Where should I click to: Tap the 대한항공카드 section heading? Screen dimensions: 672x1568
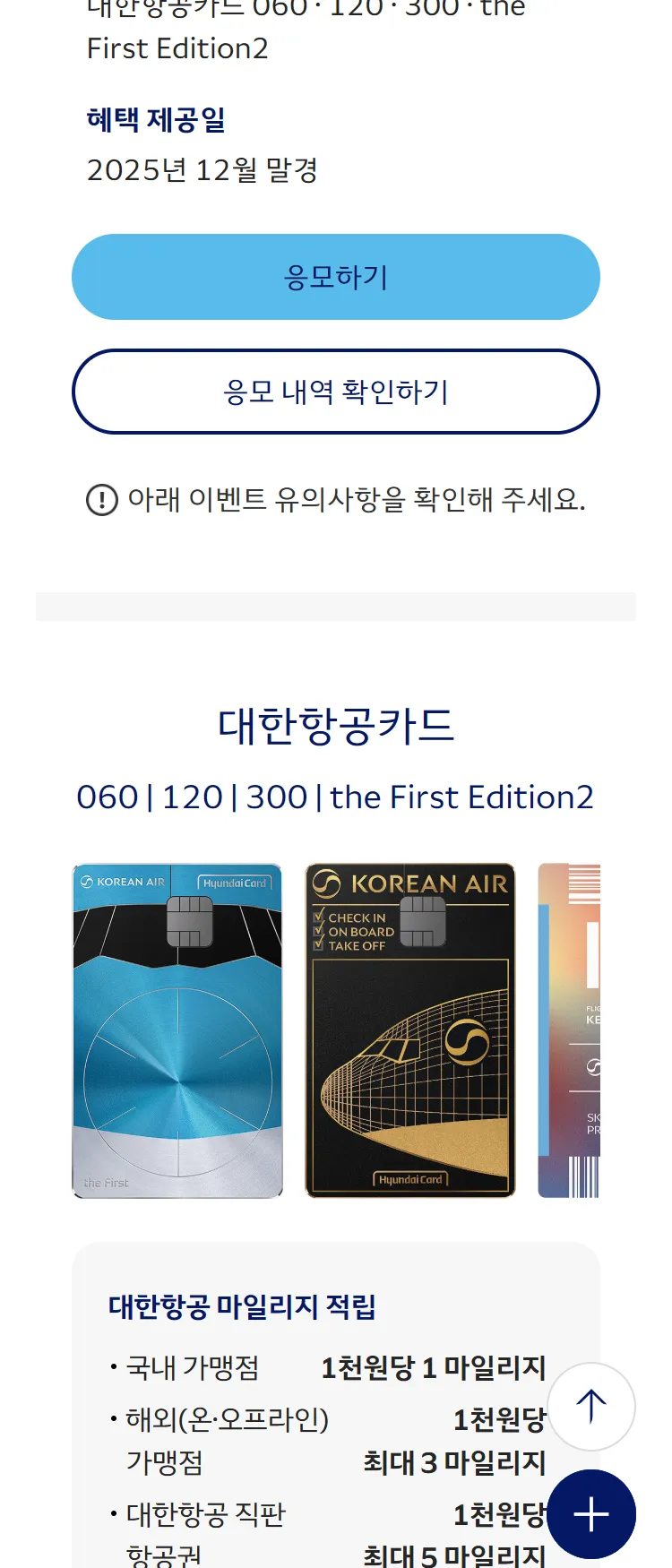coord(336,725)
